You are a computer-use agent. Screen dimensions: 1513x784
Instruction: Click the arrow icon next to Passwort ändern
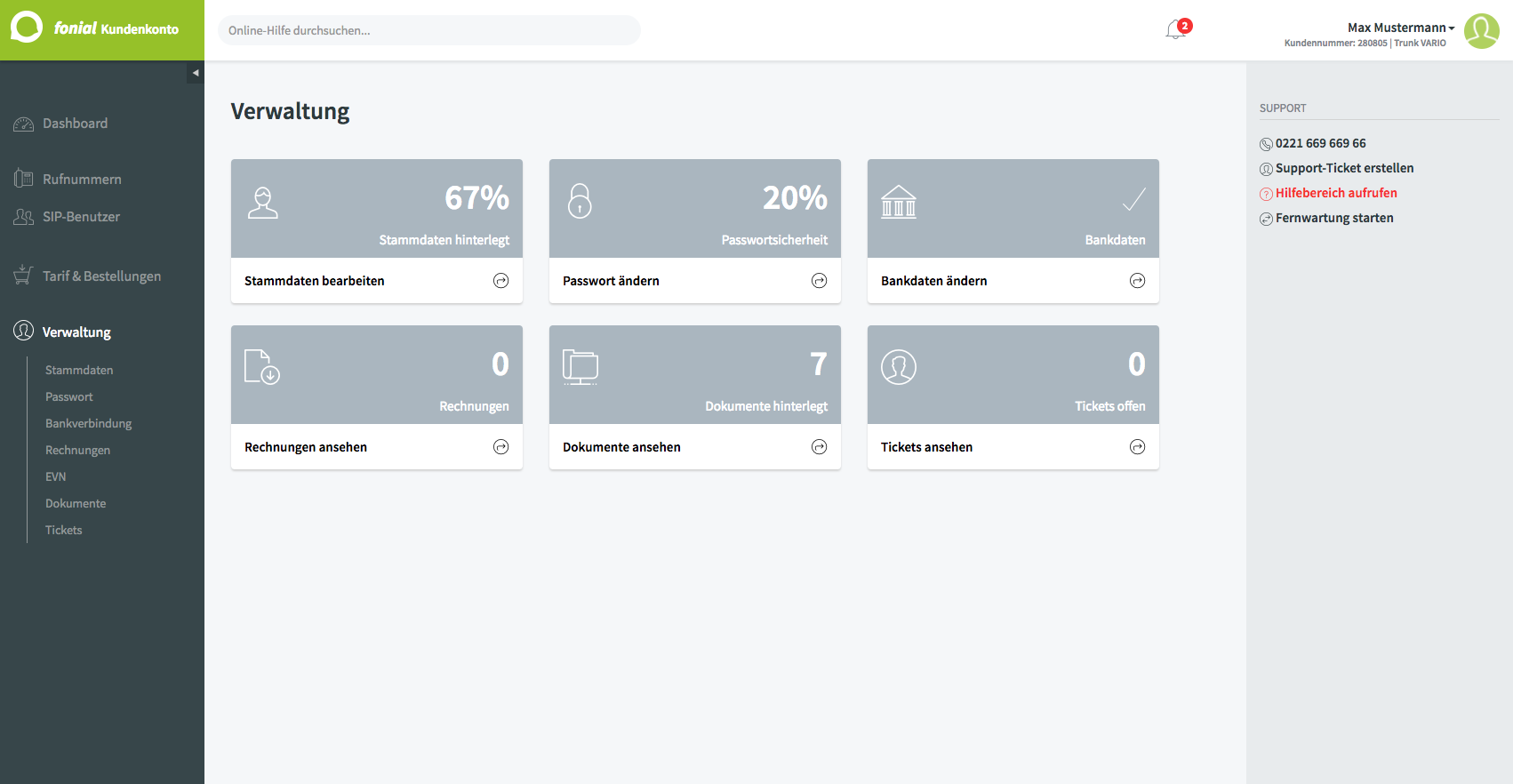click(820, 281)
